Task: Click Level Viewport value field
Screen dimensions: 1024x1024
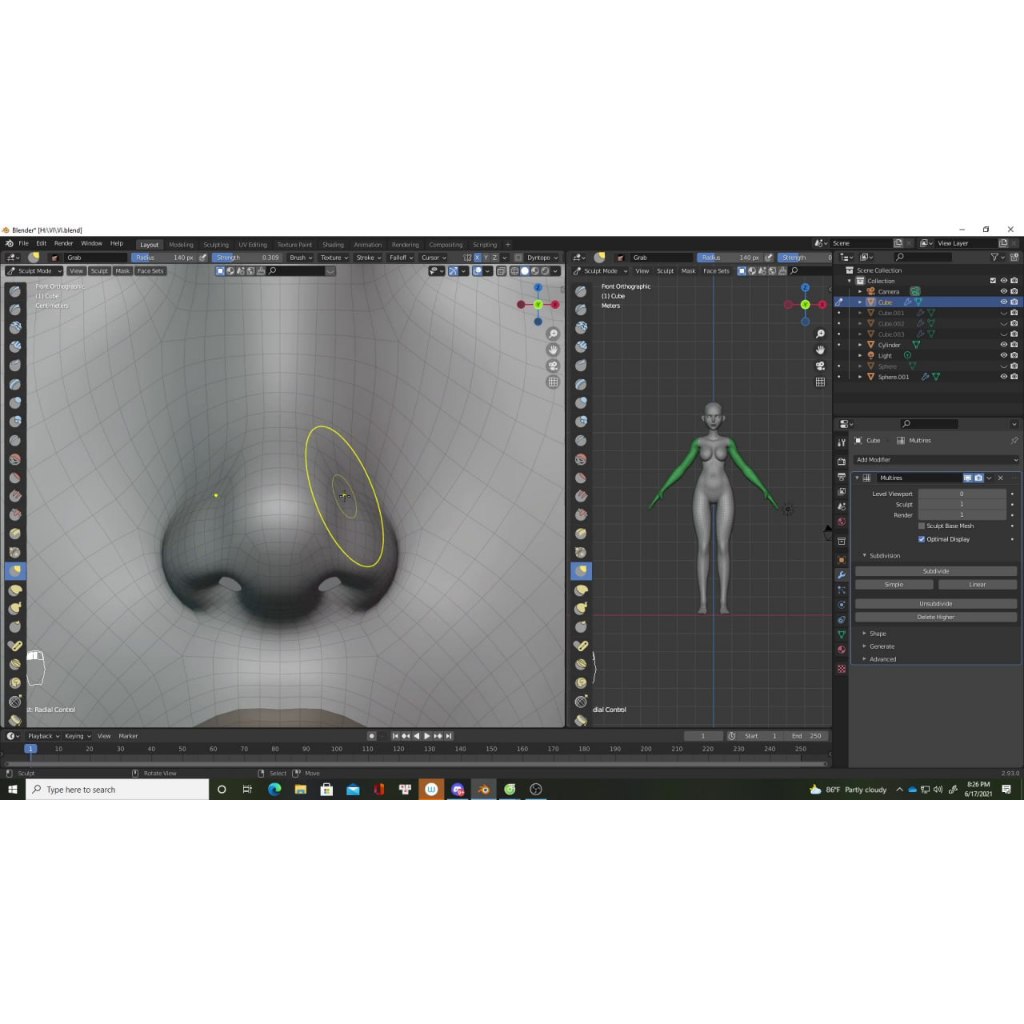Action: click(x=961, y=494)
